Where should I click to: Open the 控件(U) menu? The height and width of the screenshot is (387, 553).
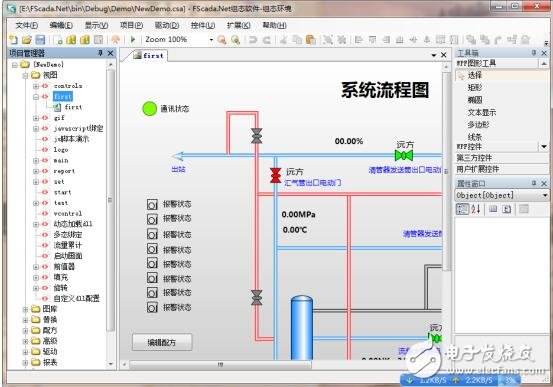(x=203, y=25)
